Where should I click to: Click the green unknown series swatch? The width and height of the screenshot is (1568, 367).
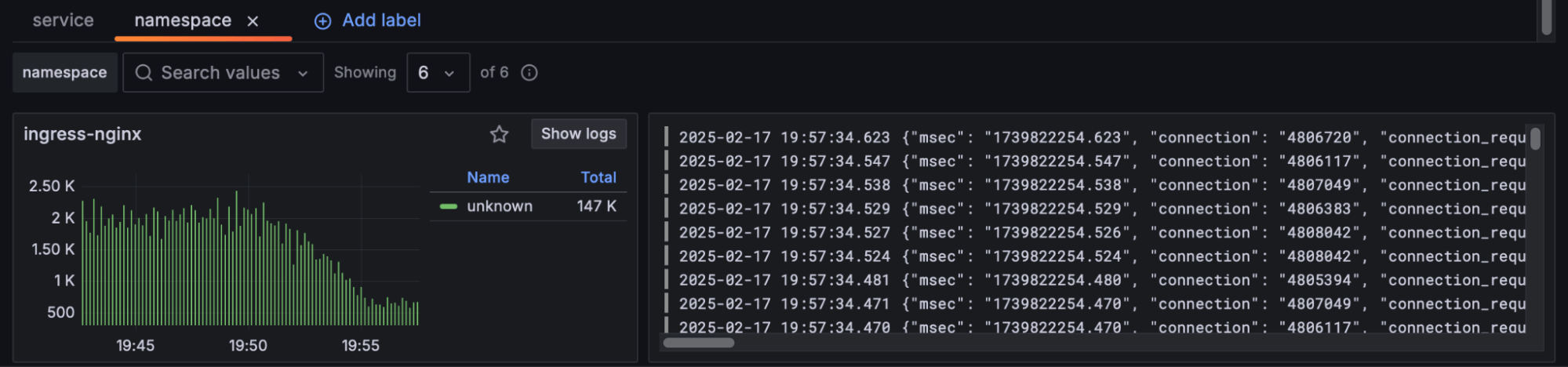point(449,206)
